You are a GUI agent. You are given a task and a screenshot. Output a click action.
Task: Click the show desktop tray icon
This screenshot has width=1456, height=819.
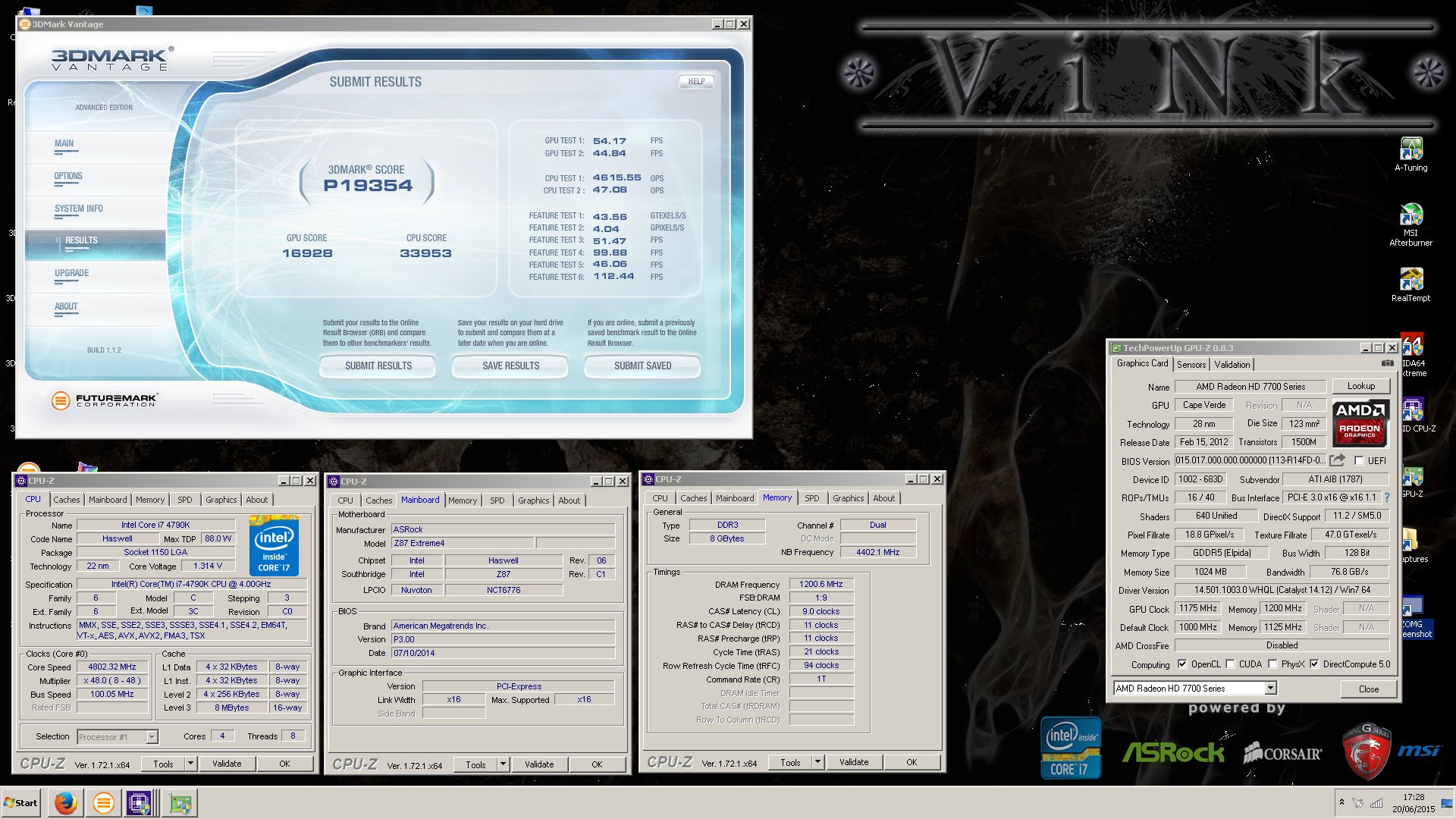click(1447, 803)
